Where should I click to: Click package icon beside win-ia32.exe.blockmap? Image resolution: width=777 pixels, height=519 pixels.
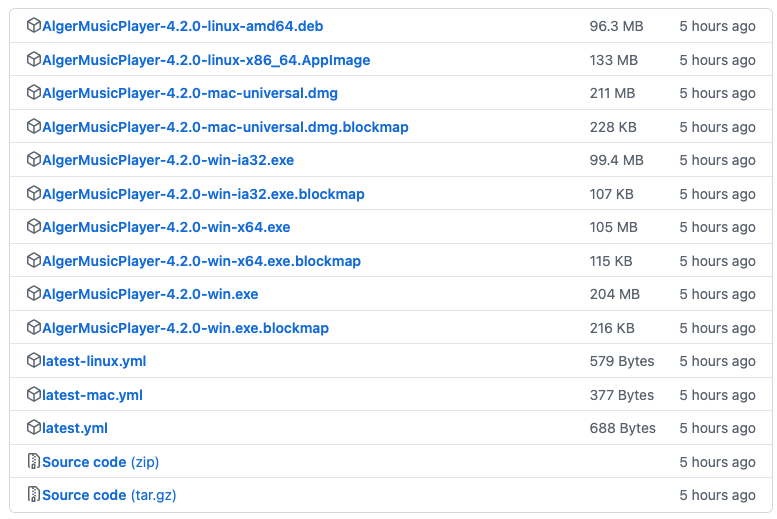33,193
